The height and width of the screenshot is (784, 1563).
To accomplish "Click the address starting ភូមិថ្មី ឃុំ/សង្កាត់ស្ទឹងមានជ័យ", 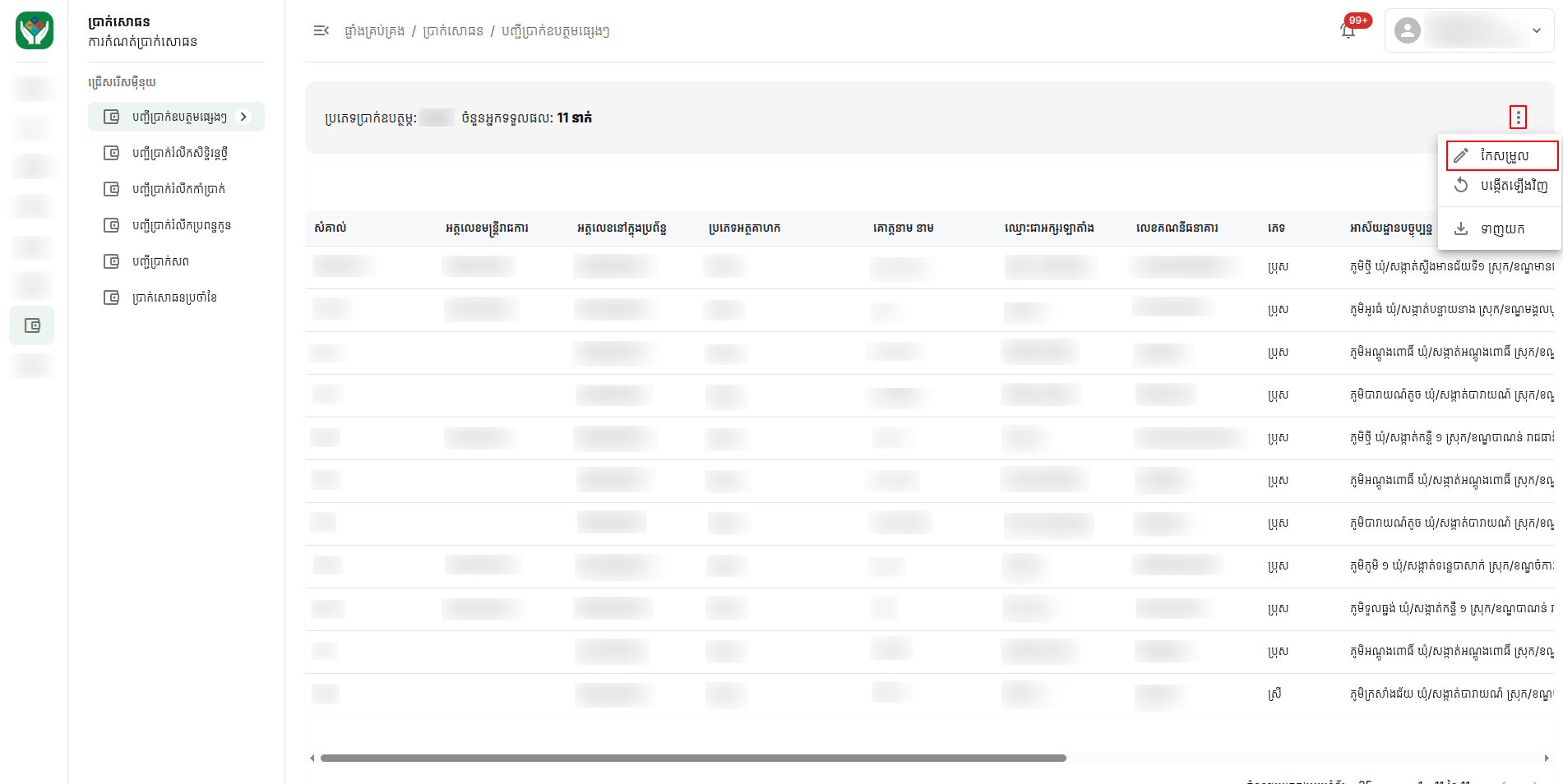I will 1452,267.
